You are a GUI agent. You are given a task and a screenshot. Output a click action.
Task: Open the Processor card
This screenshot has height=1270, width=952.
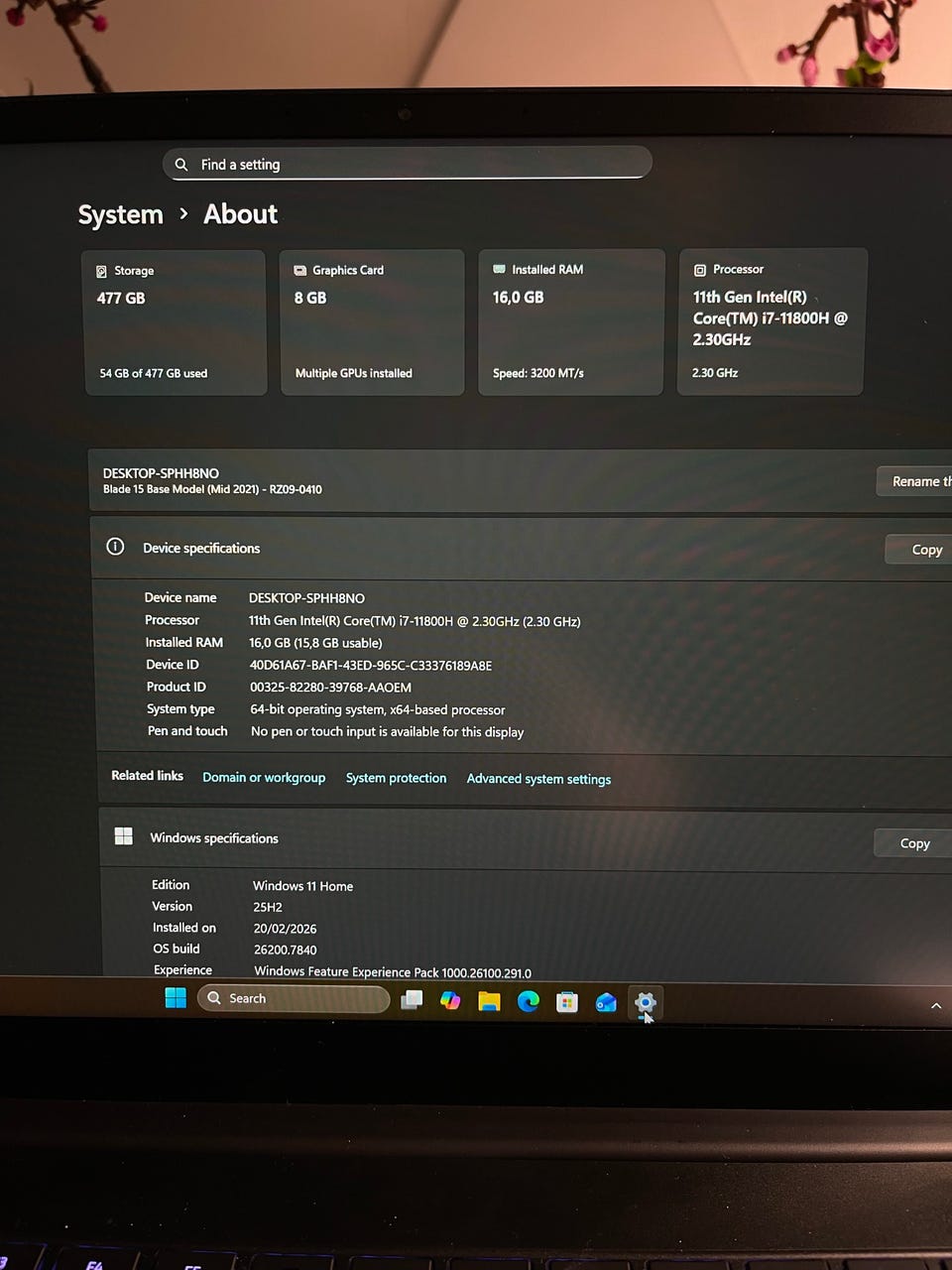772,321
